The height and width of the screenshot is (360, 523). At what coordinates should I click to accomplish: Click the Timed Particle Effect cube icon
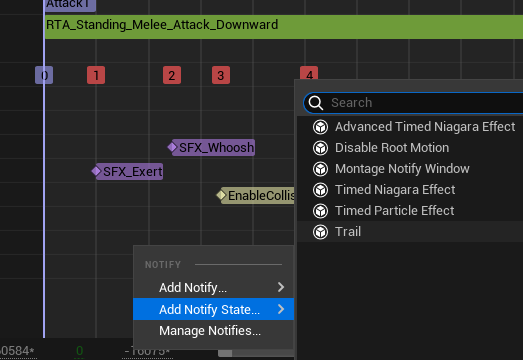click(321, 211)
